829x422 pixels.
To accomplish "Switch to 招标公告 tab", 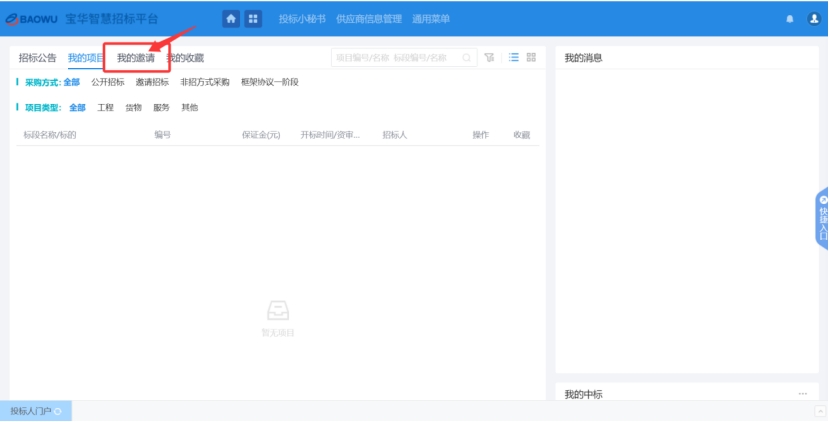I will (38, 58).
